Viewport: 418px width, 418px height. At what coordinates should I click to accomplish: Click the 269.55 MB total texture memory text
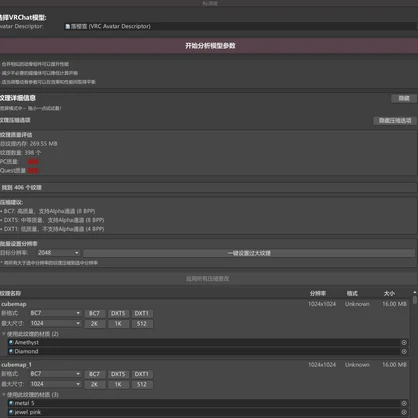tap(29, 144)
